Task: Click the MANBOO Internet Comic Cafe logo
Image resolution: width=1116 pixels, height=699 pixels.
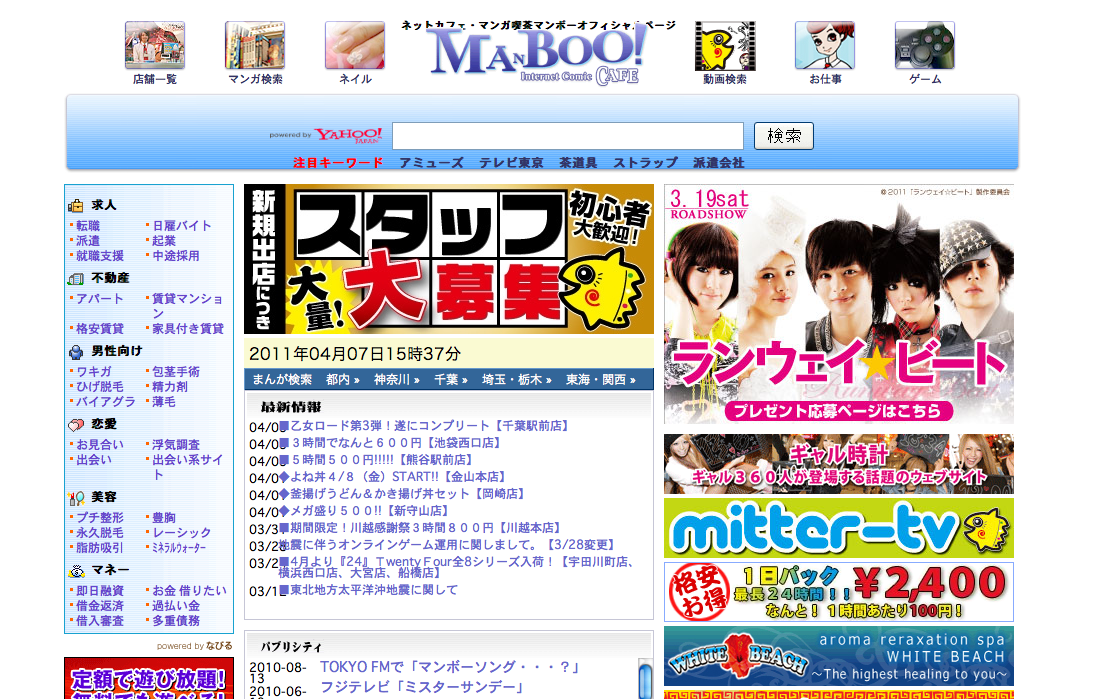Action: click(x=537, y=56)
